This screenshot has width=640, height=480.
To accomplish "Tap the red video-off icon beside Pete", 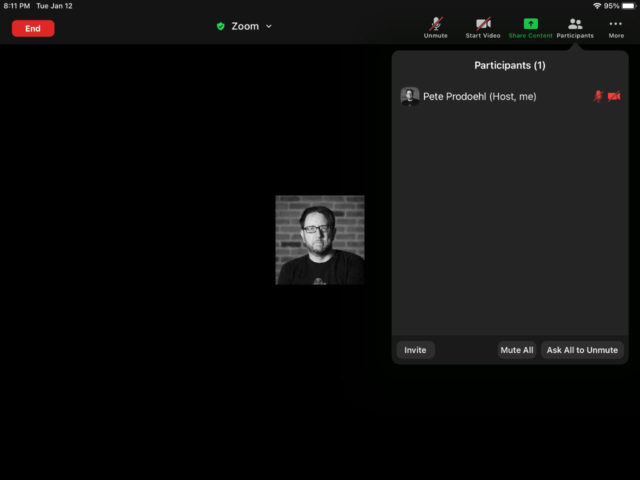I will point(614,96).
